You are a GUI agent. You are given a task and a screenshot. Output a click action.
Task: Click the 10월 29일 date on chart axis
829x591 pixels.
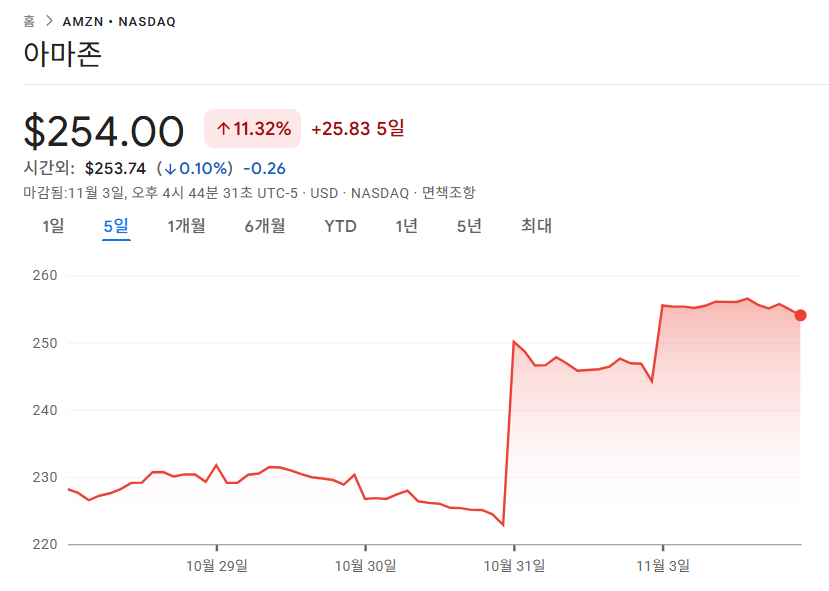tap(217, 566)
